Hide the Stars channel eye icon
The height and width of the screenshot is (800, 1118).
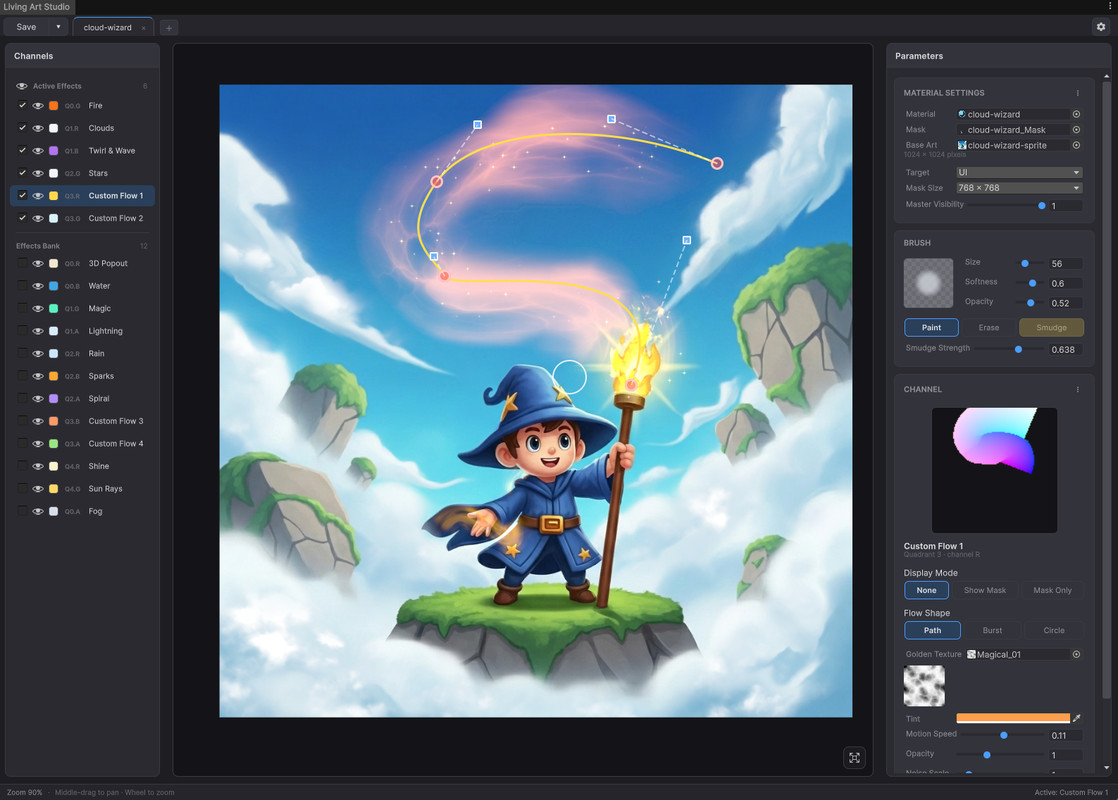click(x=38, y=173)
